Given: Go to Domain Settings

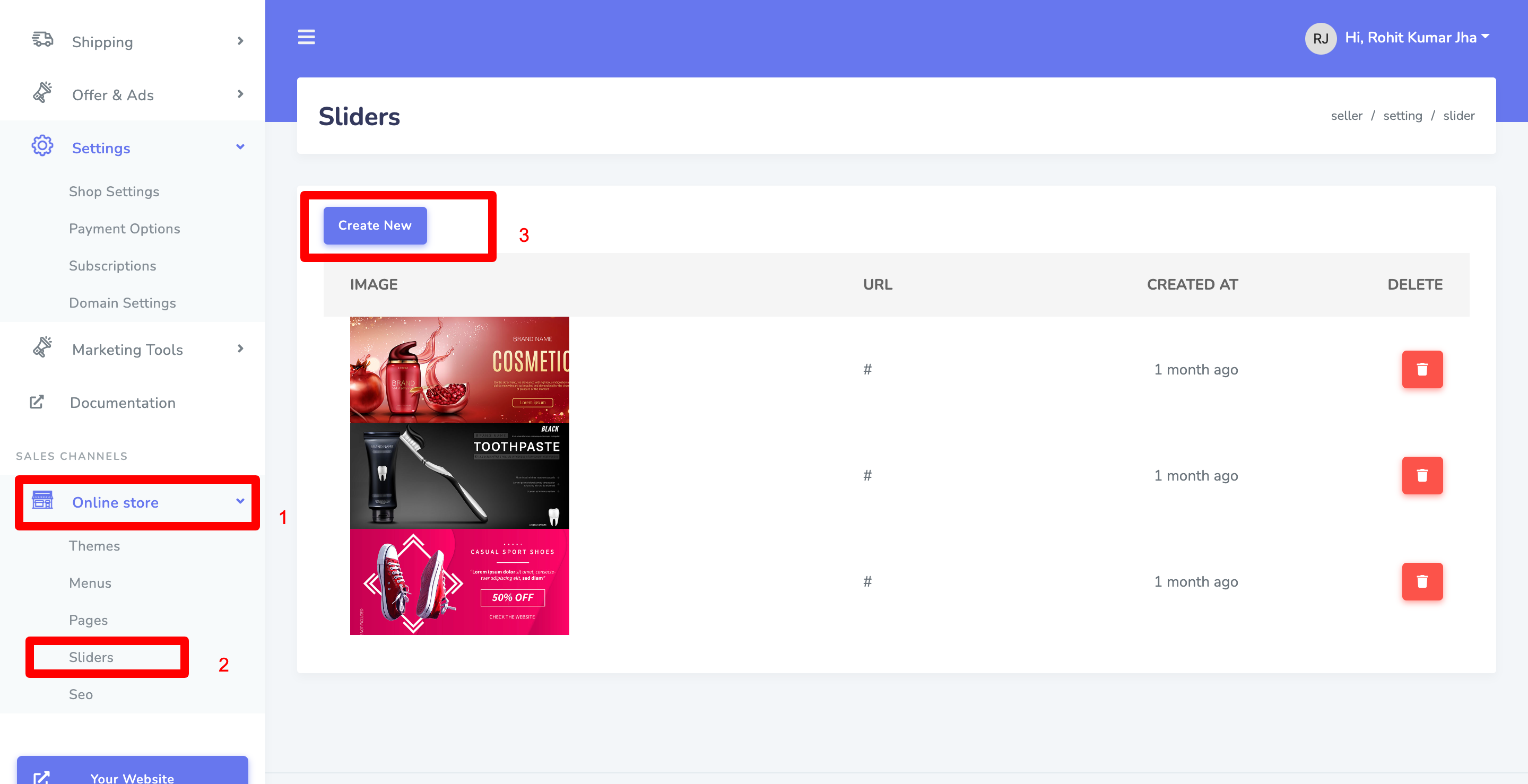Looking at the screenshot, I should 122,303.
